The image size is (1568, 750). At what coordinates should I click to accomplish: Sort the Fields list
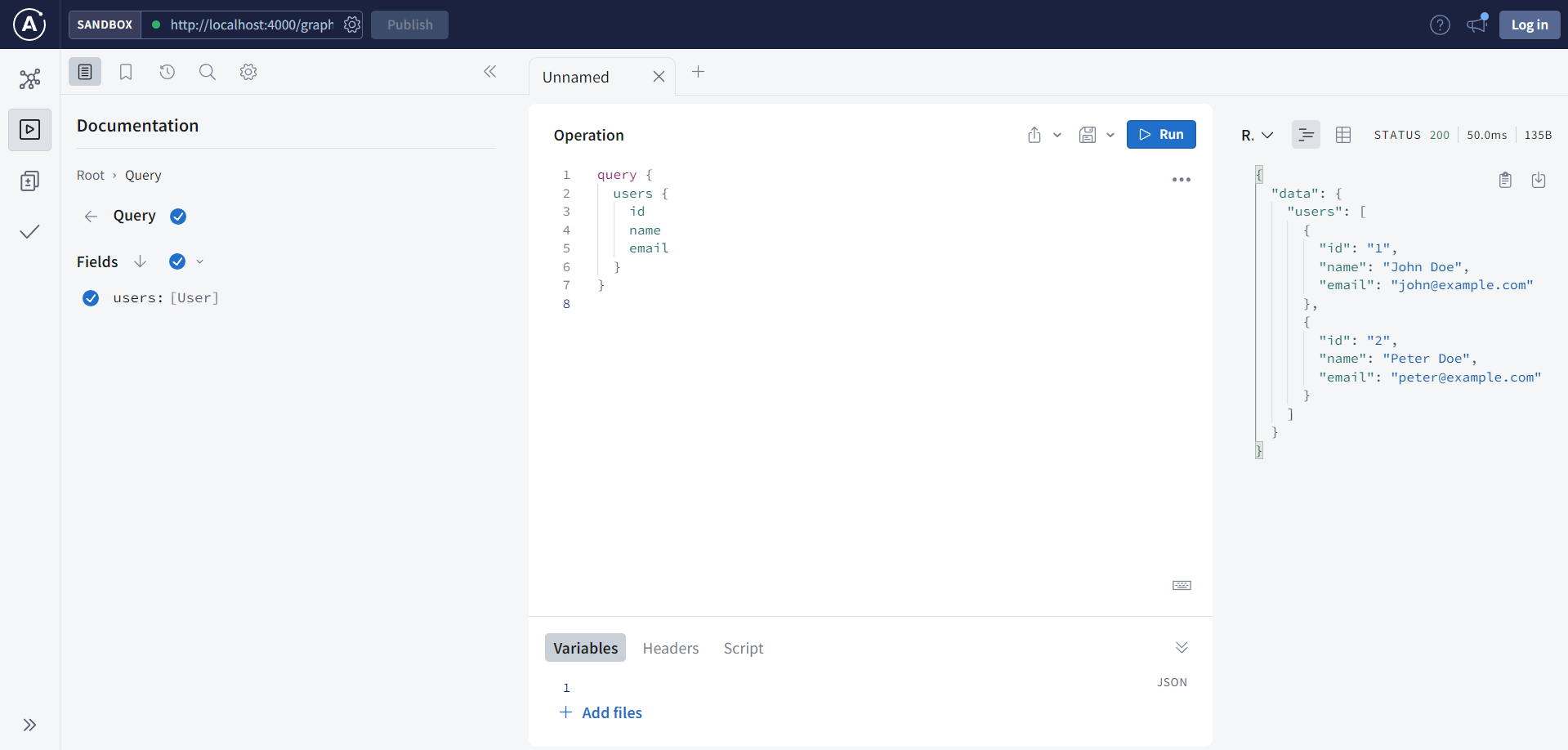[140, 261]
